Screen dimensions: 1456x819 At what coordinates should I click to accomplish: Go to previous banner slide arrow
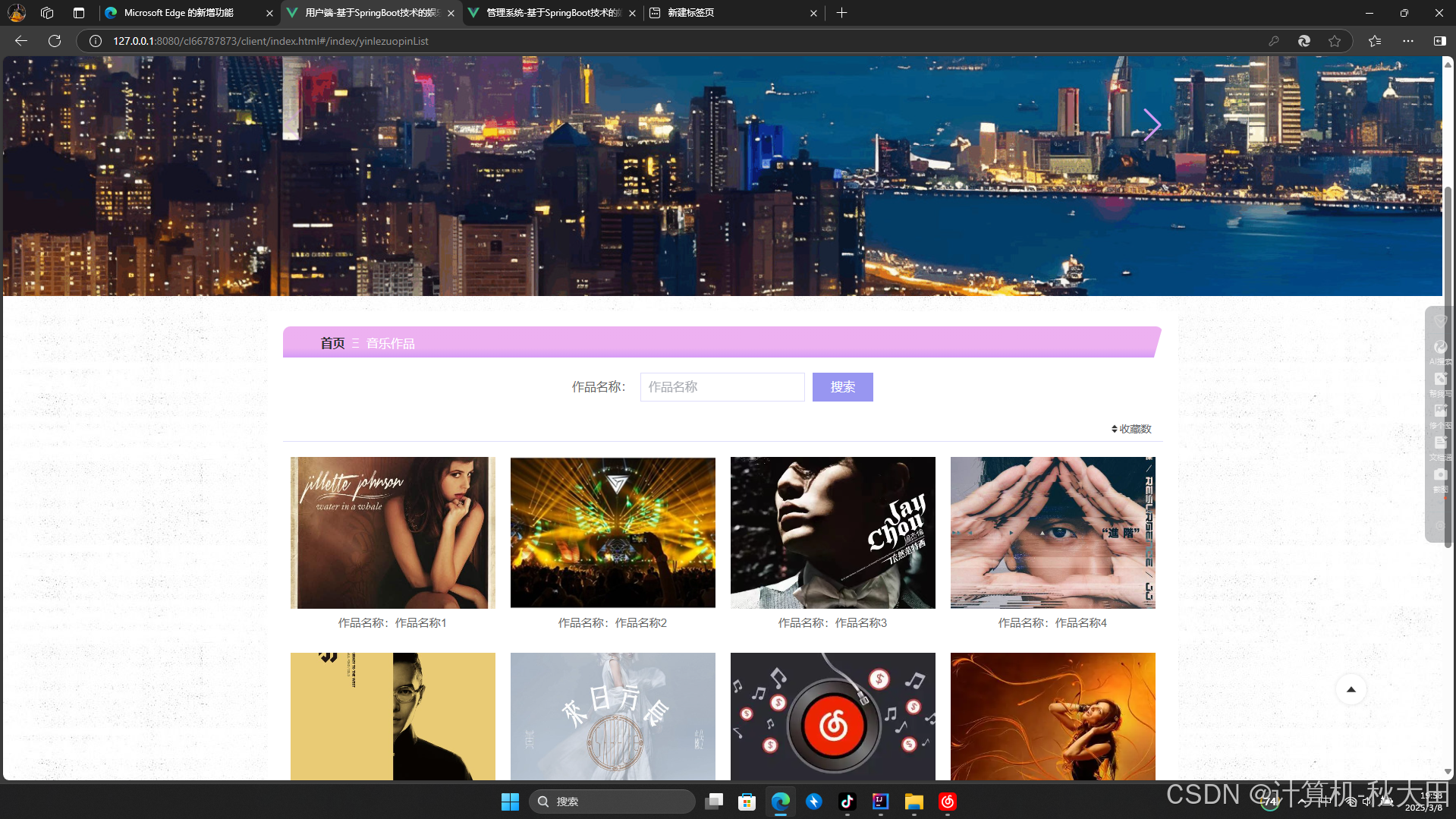[292, 124]
